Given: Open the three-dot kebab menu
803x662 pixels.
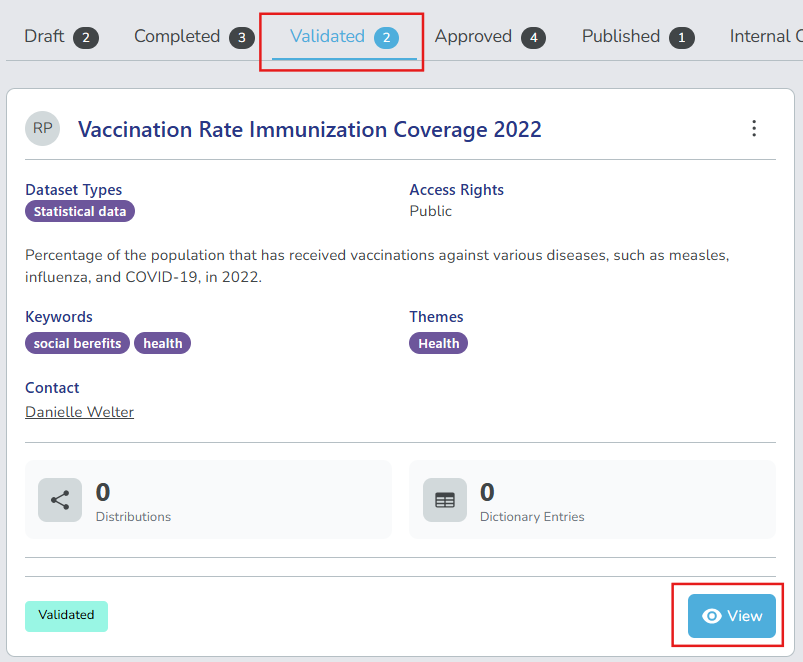Looking at the screenshot, I should [754, 128].
